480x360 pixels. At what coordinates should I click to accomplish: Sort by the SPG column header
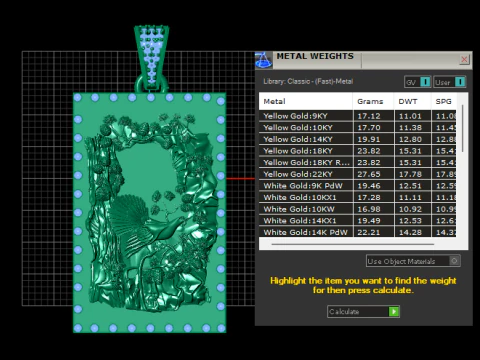[444, 101]
